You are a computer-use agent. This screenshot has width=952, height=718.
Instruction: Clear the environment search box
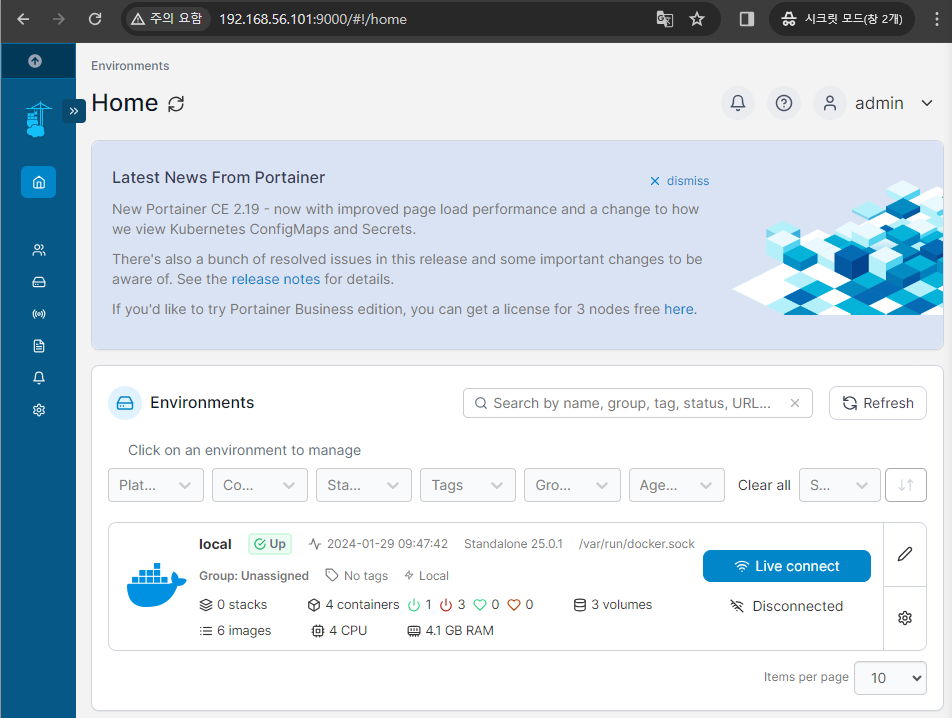point(795,403)
